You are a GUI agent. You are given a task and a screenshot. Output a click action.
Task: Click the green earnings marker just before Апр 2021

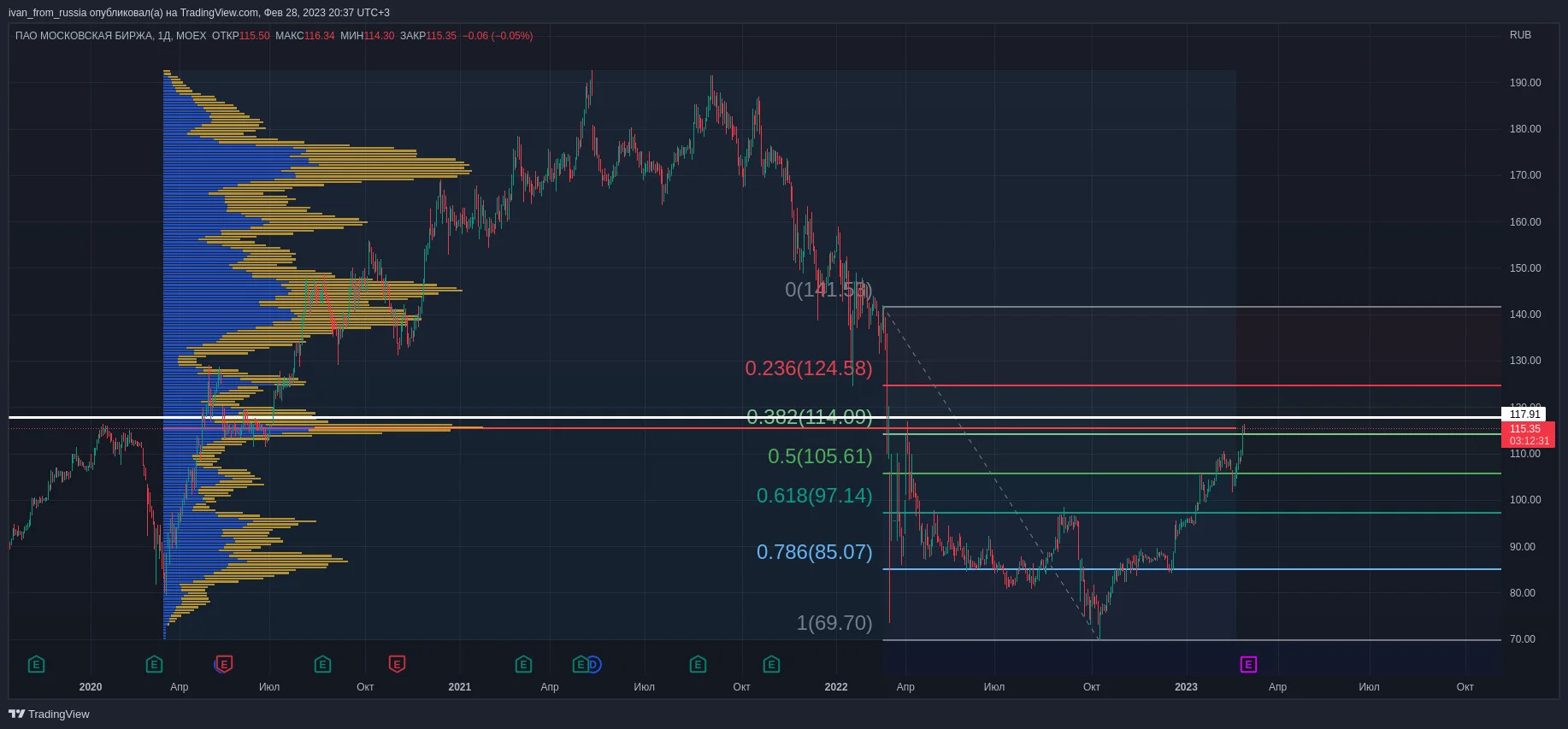point(523,664)
